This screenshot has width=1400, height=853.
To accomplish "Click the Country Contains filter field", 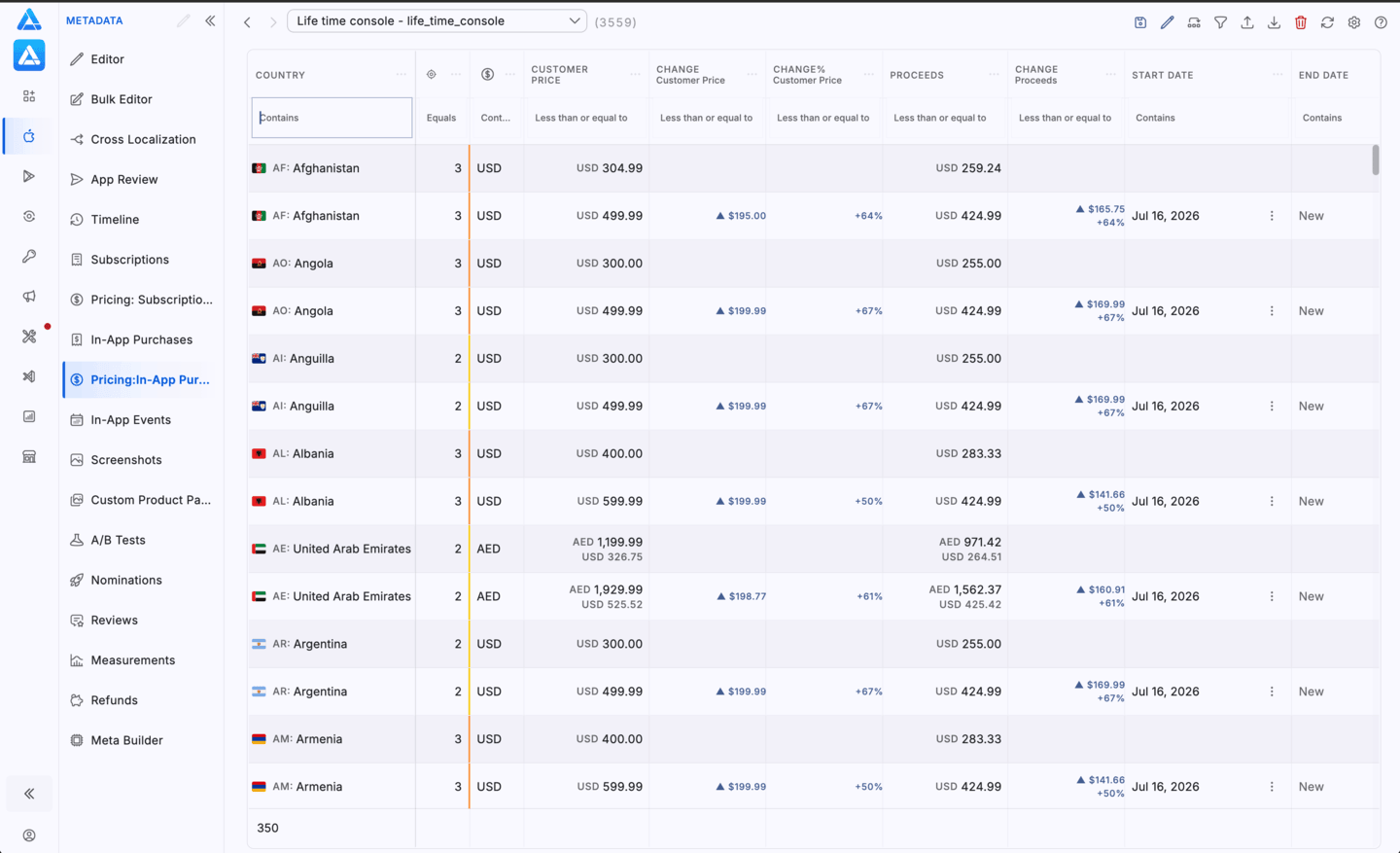I will 332,118.
